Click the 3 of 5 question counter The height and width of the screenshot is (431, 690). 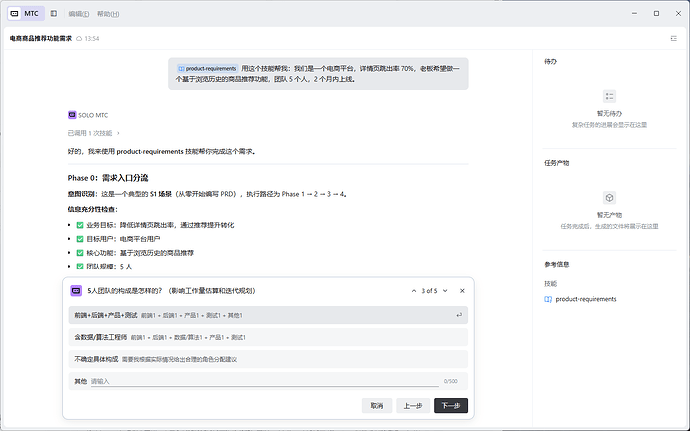tap(429, 291)
